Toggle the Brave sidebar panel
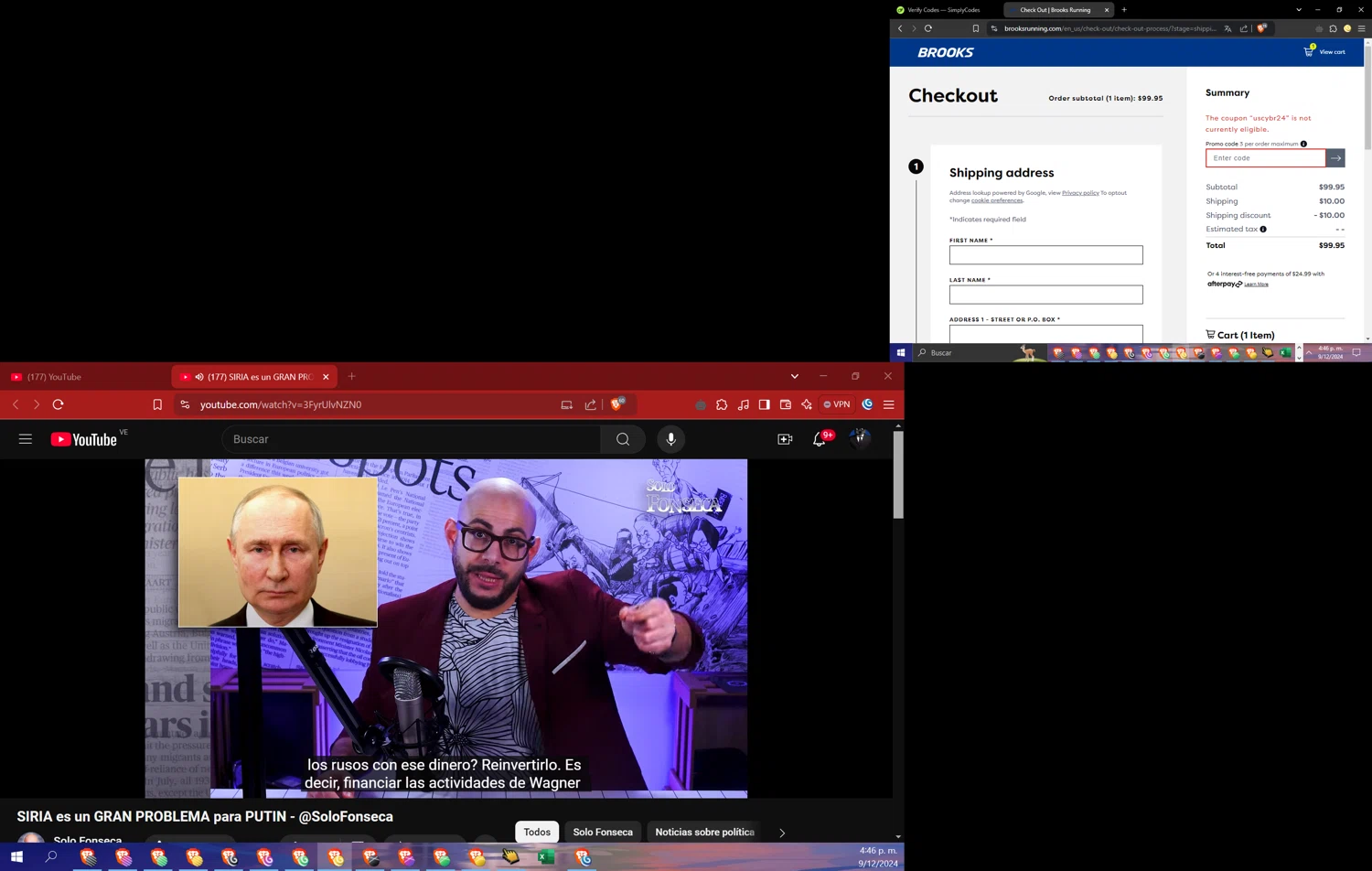Viewport: 1372px width, 871px height. [764, 404]
